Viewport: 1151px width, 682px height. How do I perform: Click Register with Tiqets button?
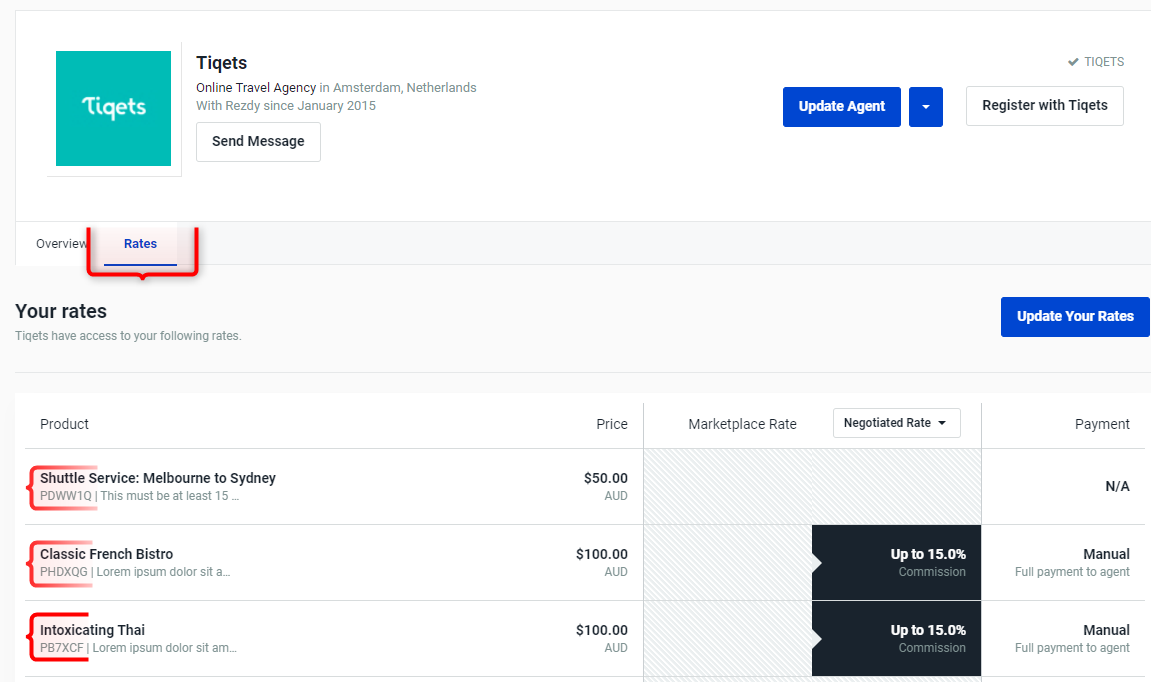coord(1045,106)
